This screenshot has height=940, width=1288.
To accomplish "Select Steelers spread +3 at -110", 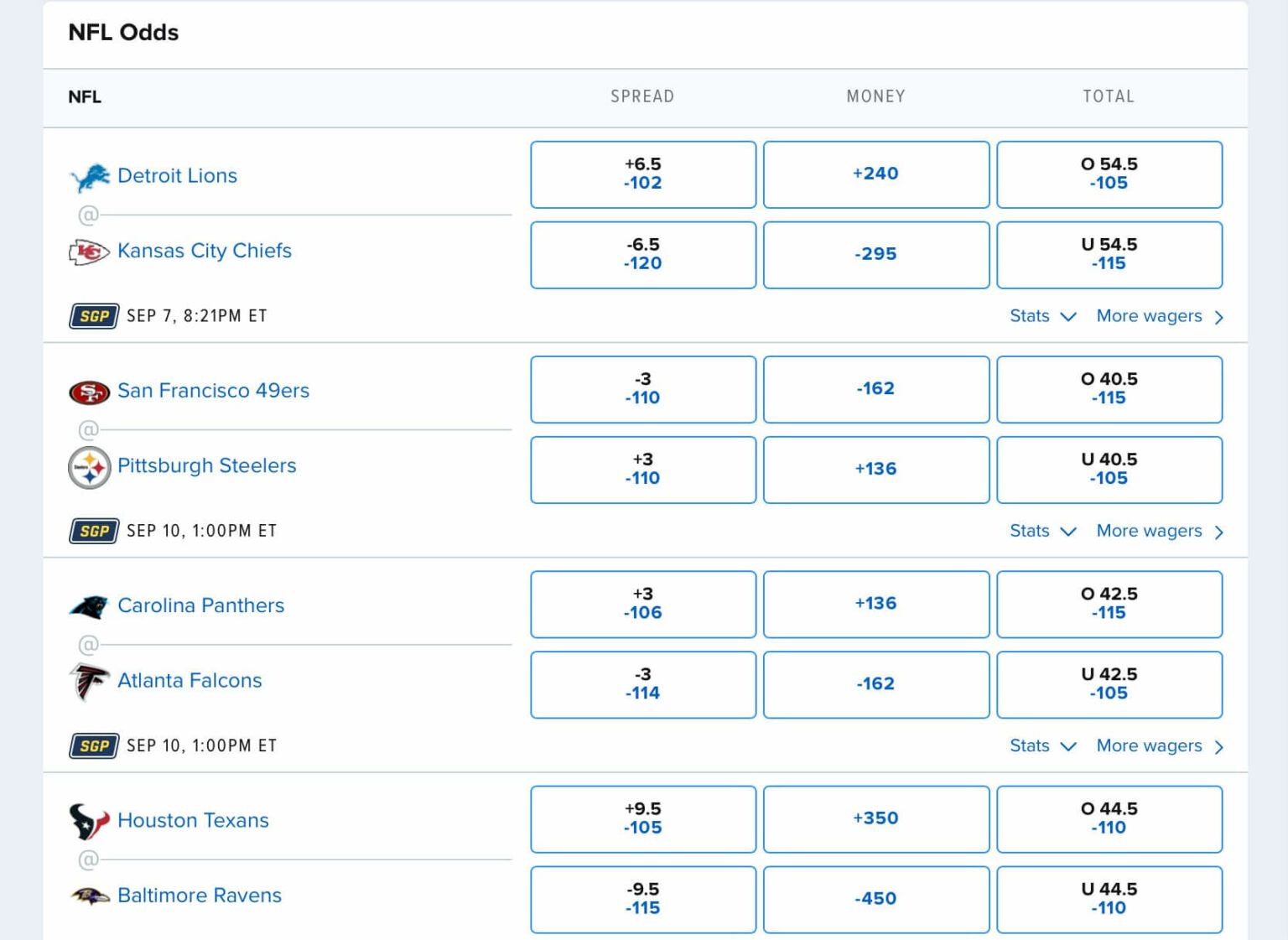I will 643,470.
